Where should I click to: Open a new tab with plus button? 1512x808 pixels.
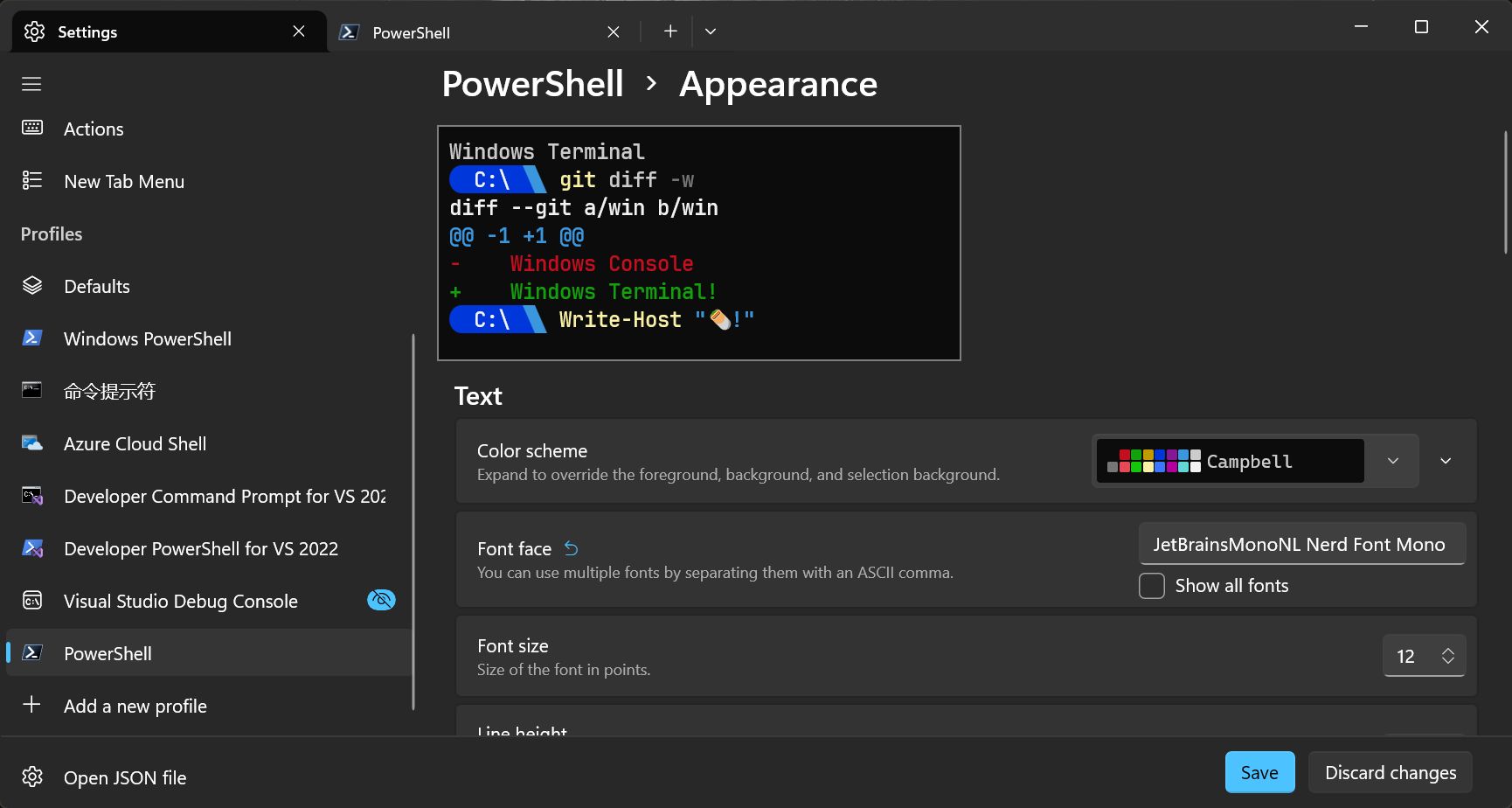670,31
